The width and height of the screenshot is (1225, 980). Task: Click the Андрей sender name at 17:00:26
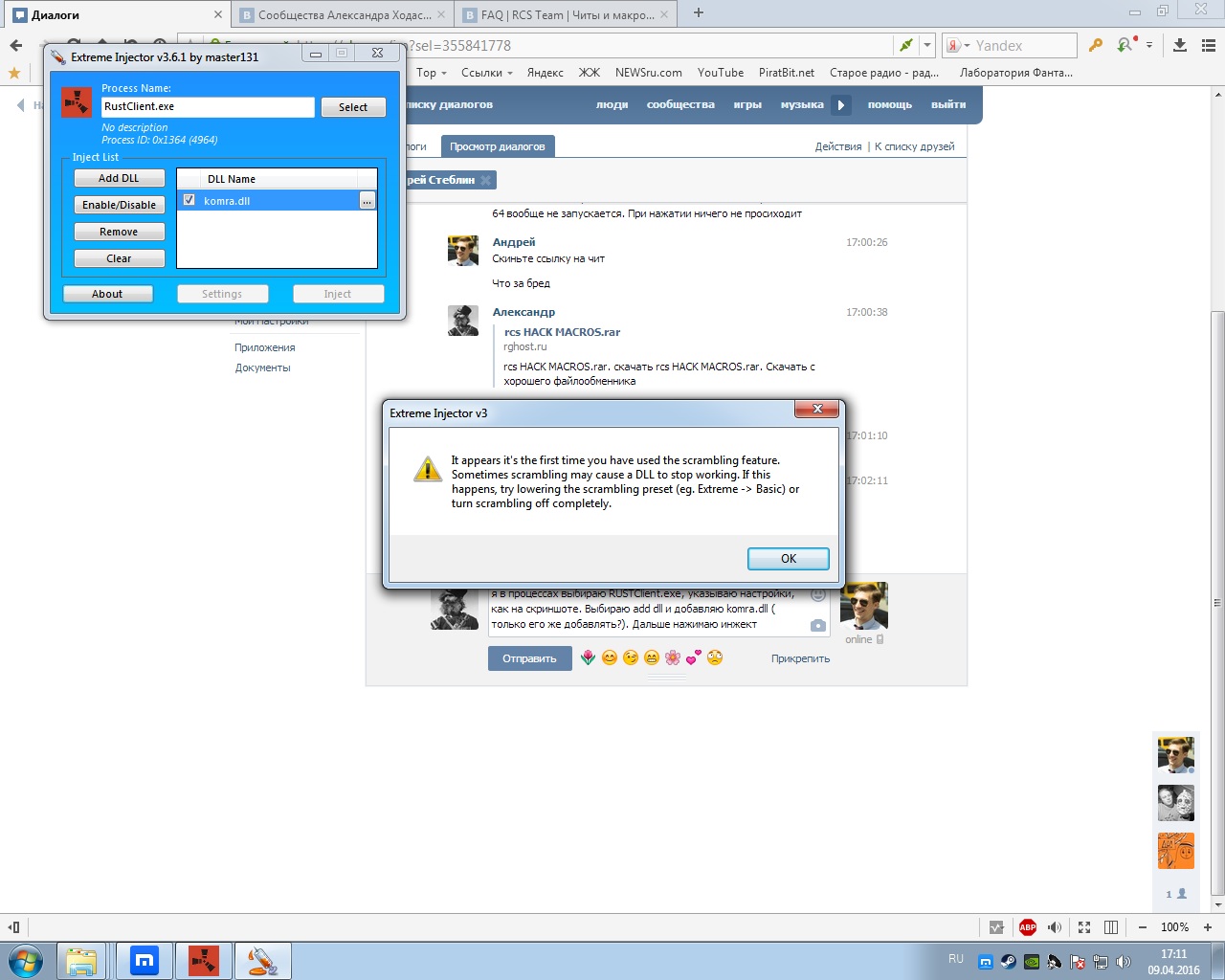[x=514, y=242]
